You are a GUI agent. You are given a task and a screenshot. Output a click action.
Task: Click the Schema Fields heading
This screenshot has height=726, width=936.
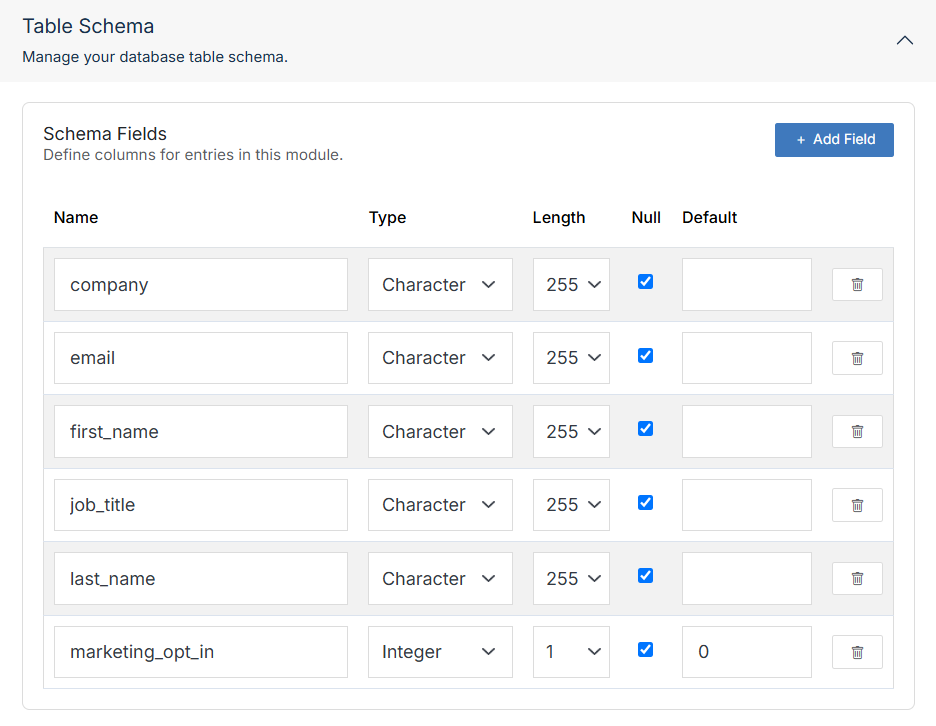point(105,134)
